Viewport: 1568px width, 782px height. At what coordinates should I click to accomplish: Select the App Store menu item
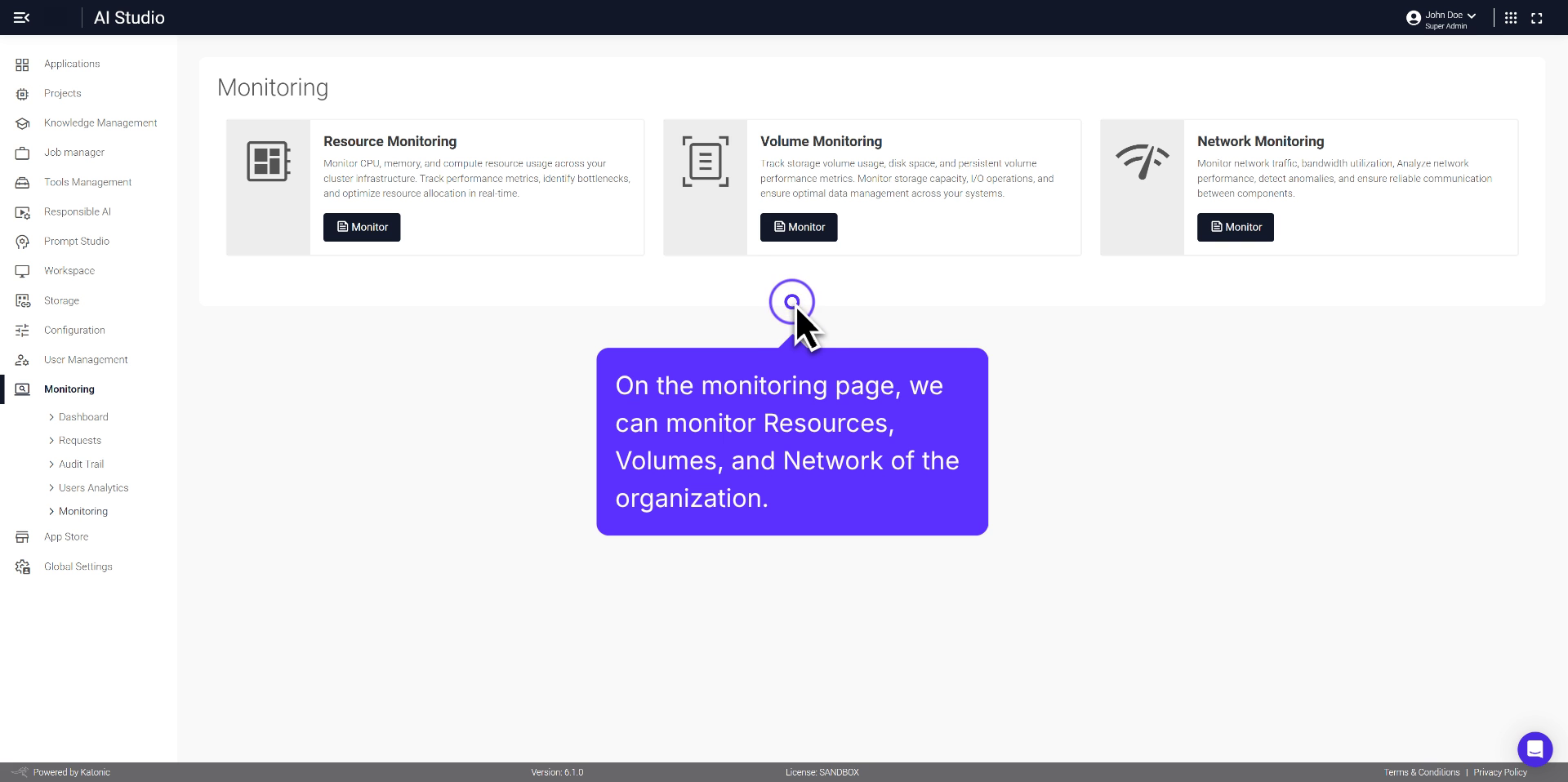click(66, 536)
